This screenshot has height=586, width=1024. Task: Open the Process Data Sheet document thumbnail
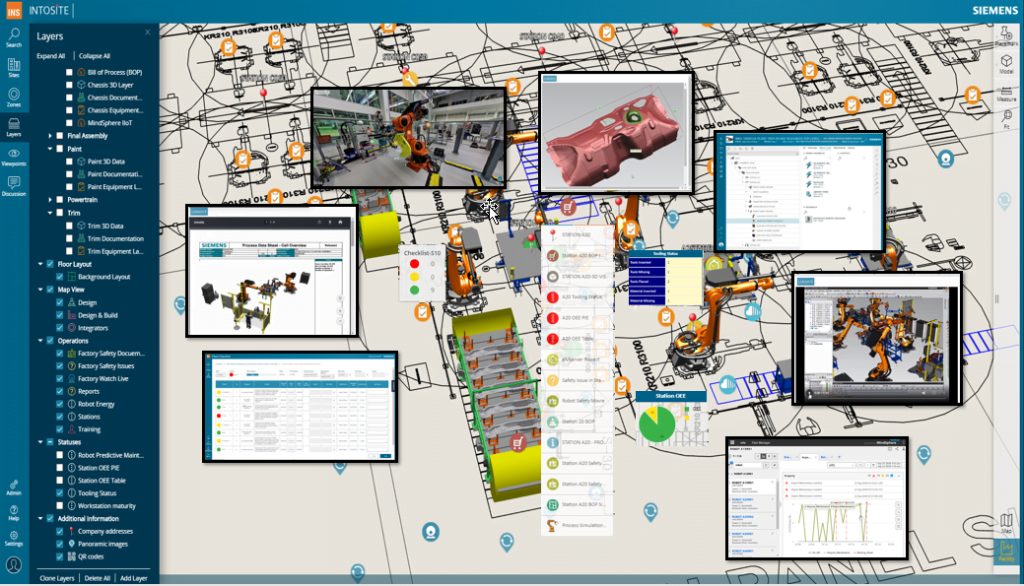272,271
